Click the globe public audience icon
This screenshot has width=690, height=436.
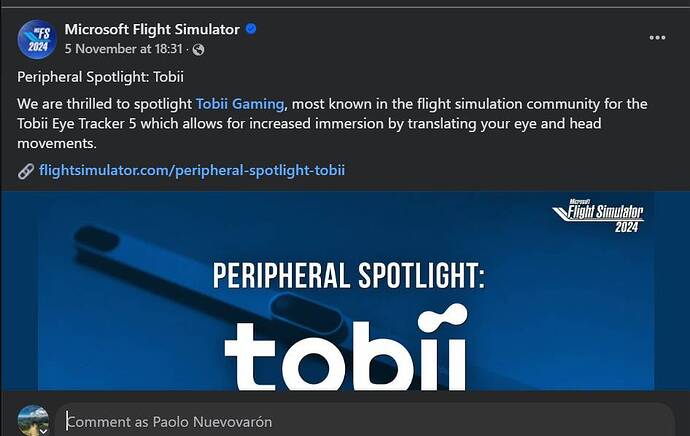(198, 49)
